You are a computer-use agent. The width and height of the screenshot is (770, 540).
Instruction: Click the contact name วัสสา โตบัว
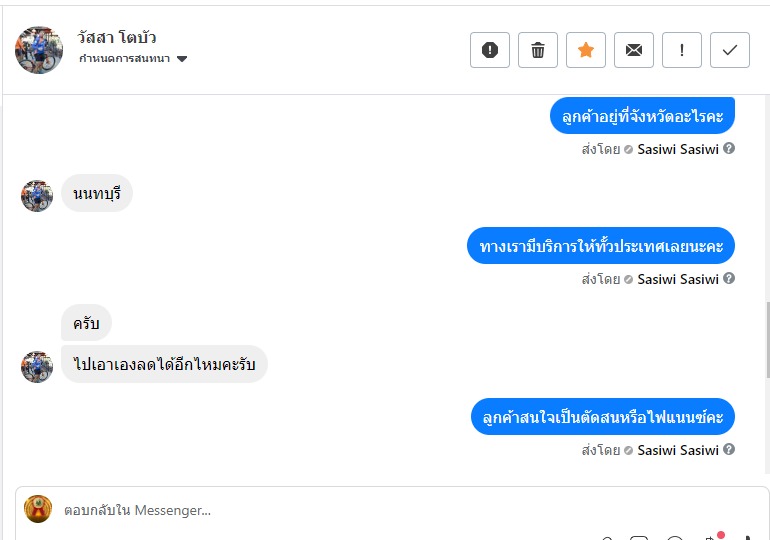coord(117,38)
